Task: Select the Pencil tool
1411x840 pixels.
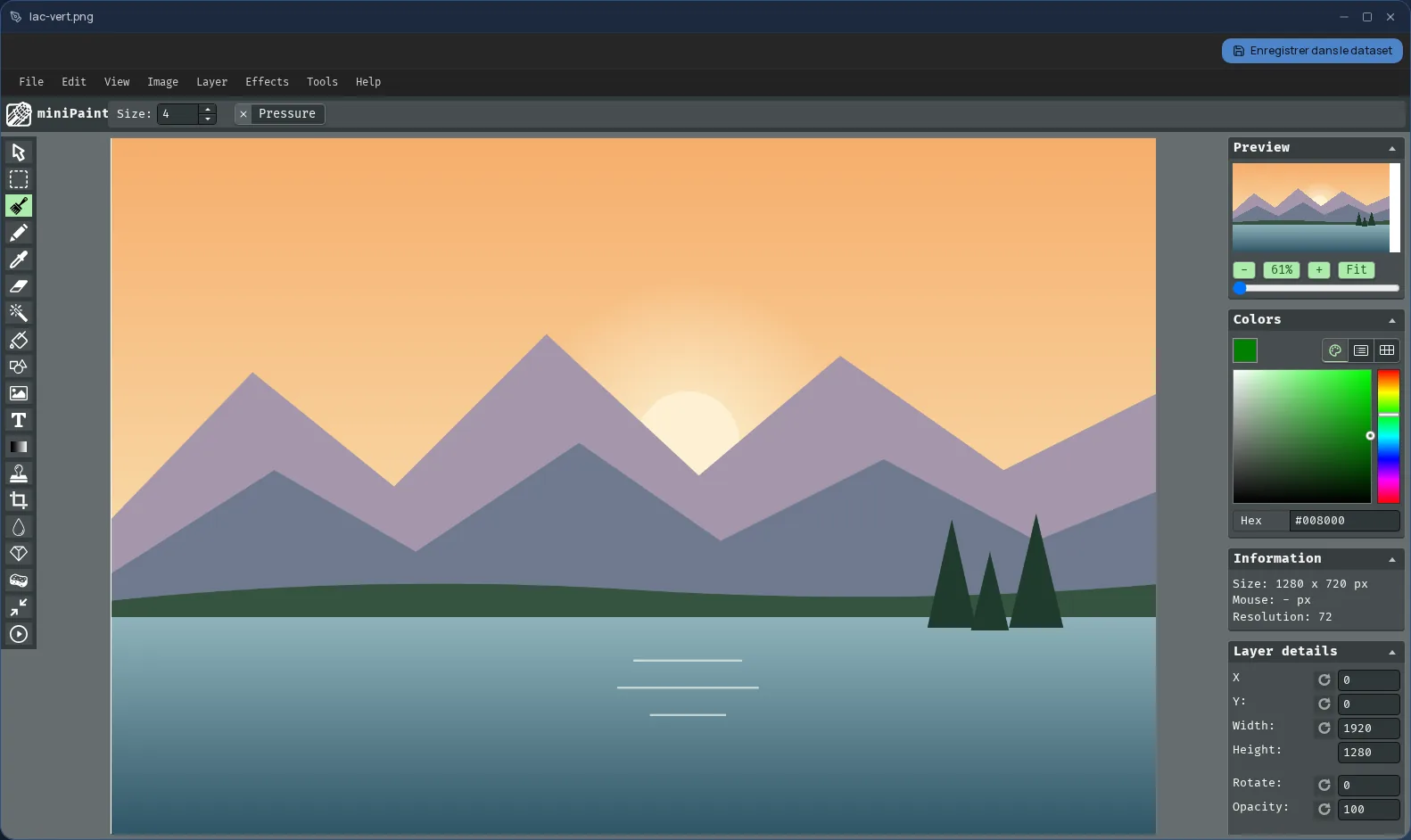Action: [x=19, y=233]
